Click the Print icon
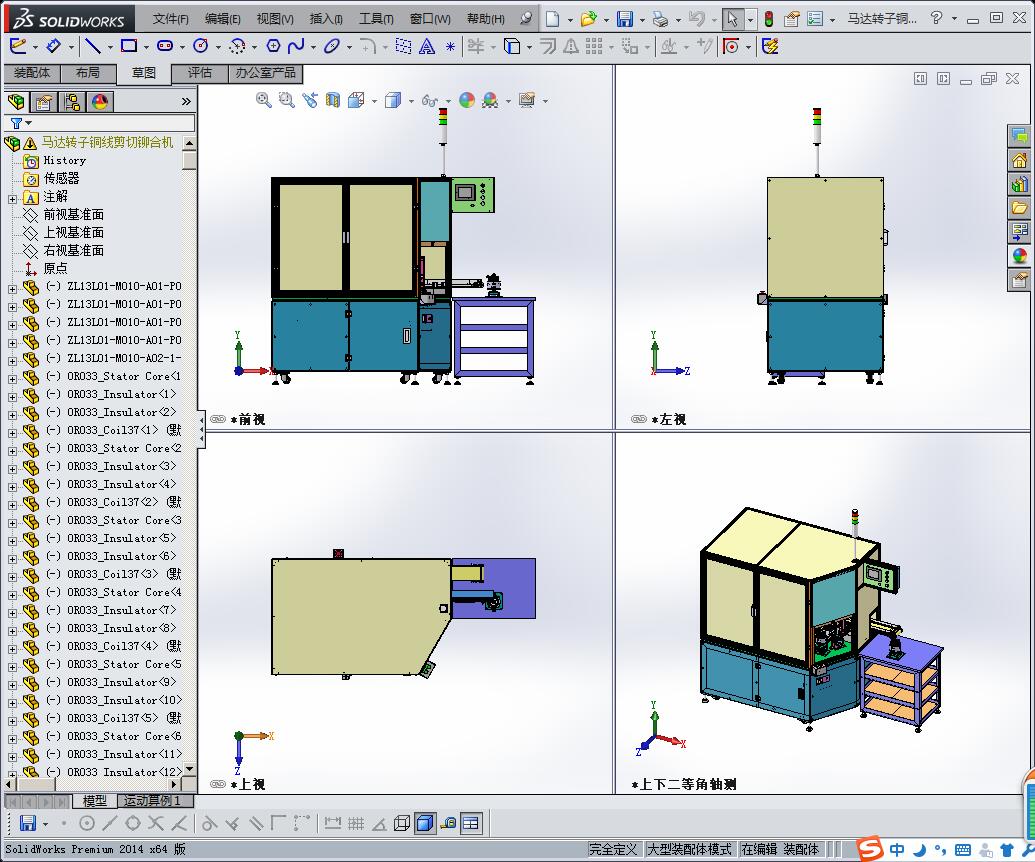 tap(660, 18)
